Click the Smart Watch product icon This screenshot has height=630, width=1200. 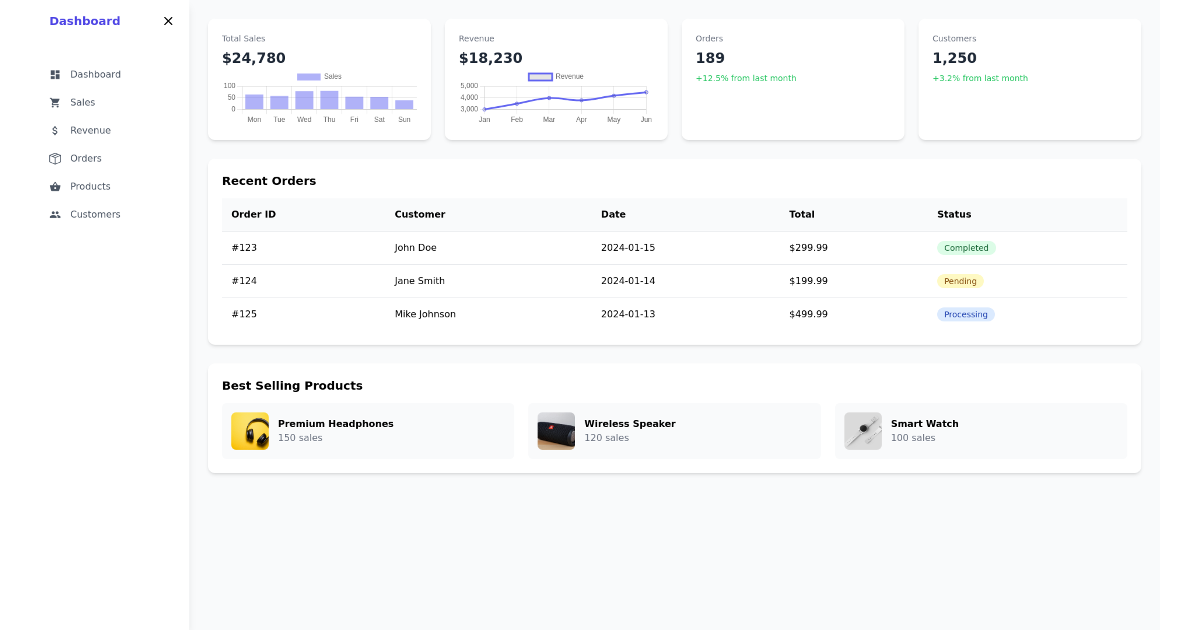point(862,430)
